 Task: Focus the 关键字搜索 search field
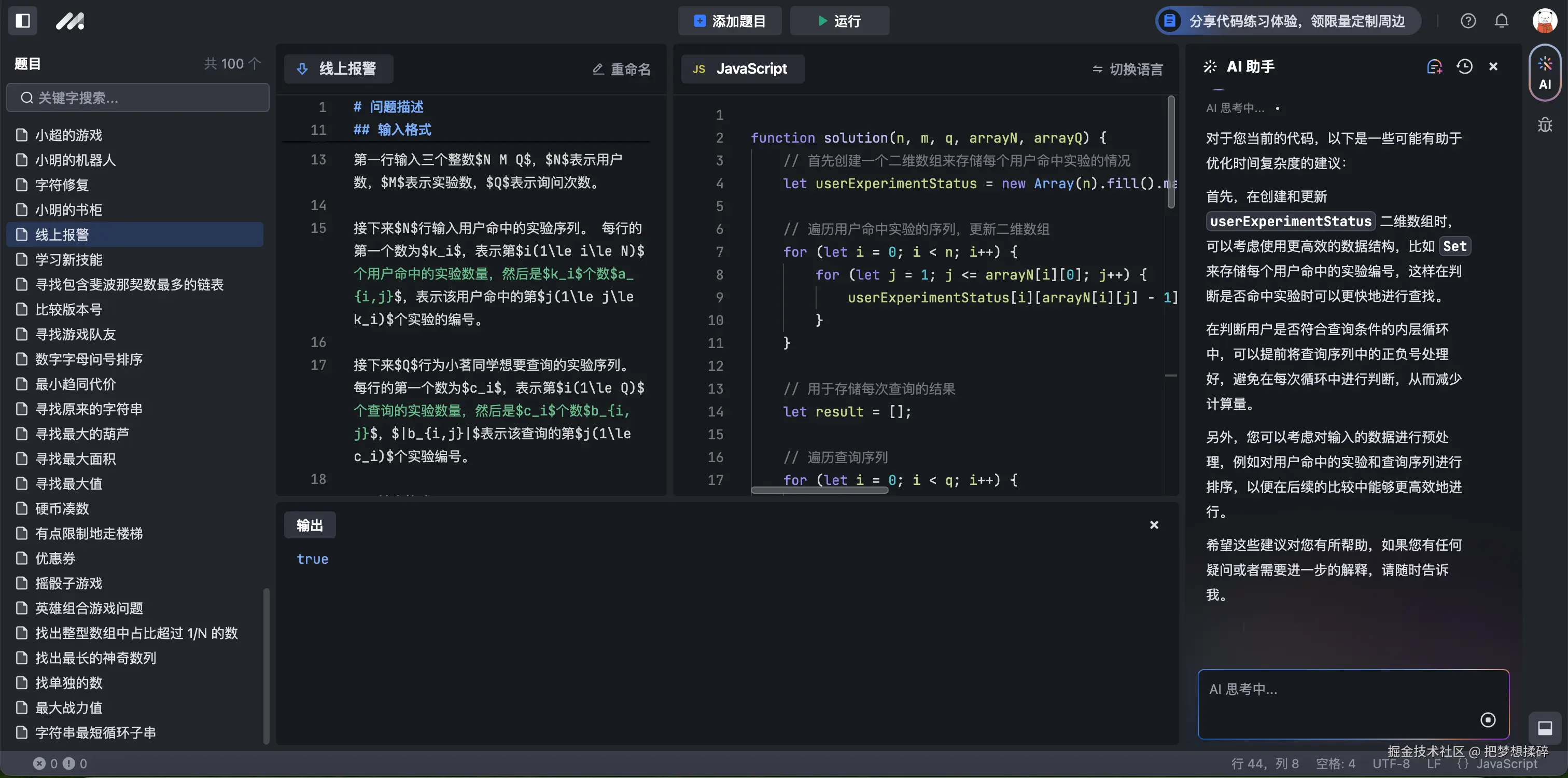coord(137,98)
